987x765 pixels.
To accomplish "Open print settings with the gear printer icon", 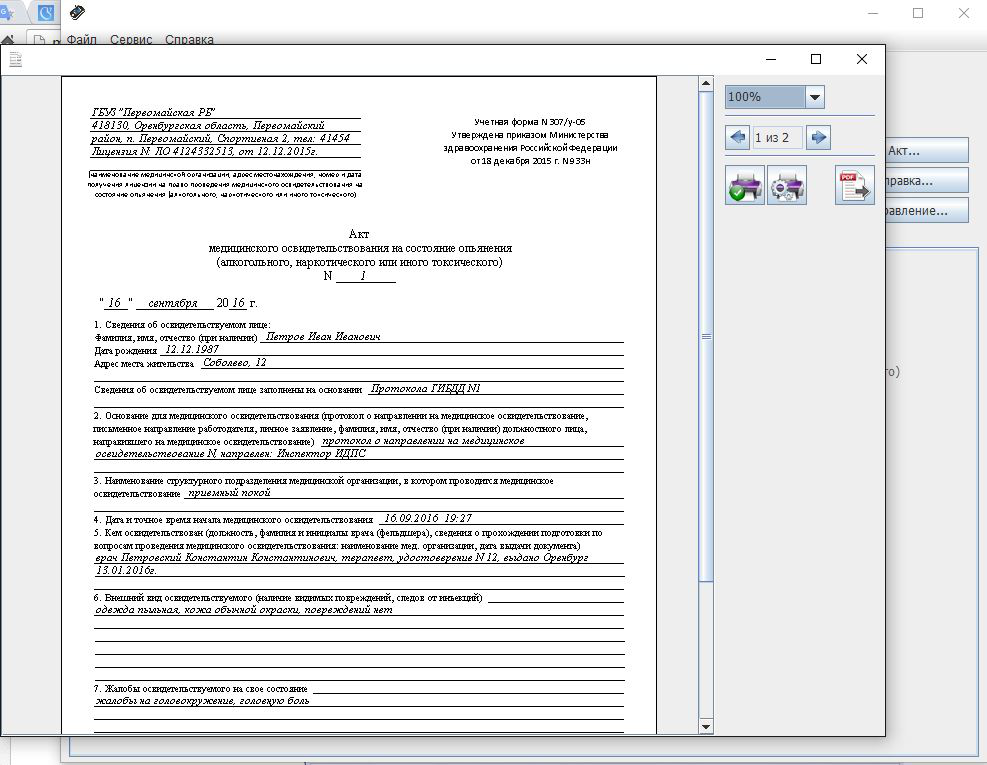I will click(x=787, y=186).
